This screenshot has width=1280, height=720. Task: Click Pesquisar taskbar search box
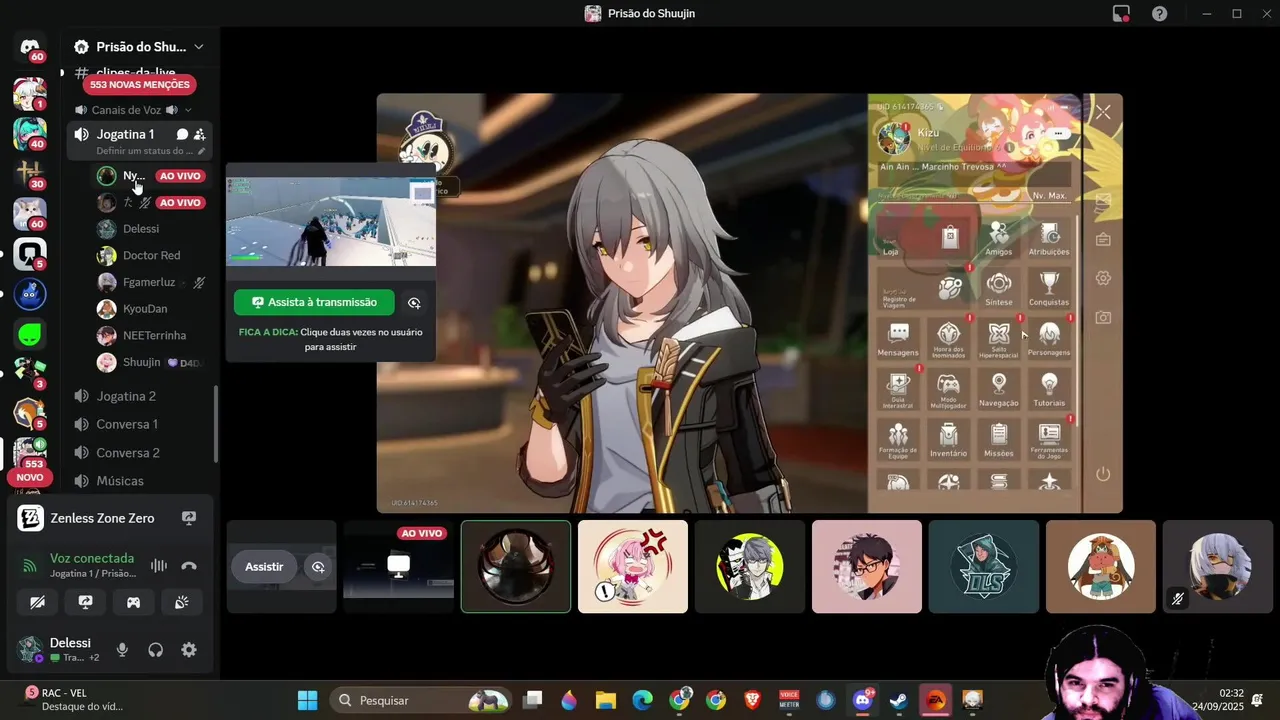coord(420,700)
